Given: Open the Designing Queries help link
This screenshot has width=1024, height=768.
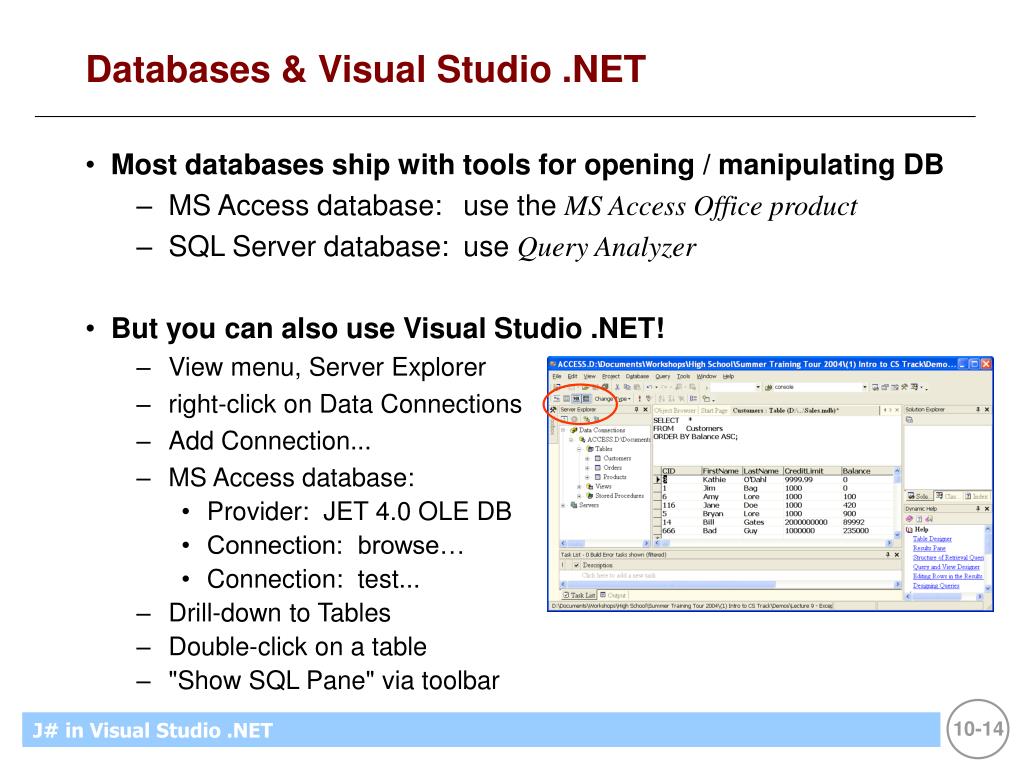Looking at the screenshot, I should [x=936, y=586].
